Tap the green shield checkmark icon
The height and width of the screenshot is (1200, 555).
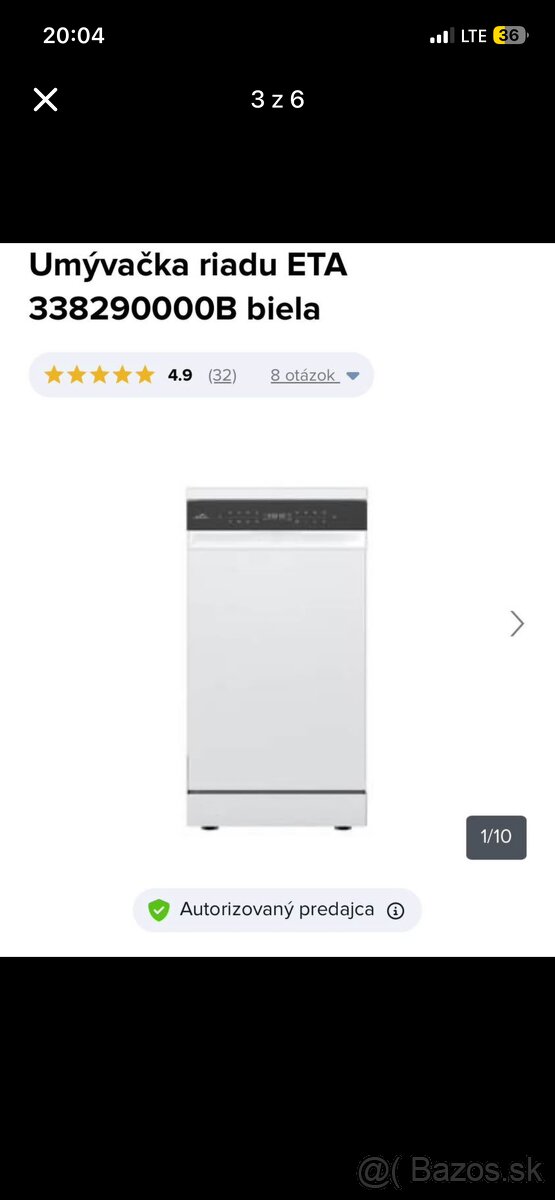pos(158,910)
